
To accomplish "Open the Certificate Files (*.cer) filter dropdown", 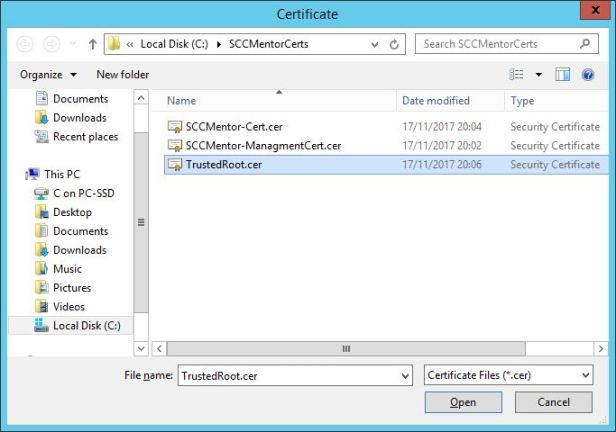I will click(508, 375).
